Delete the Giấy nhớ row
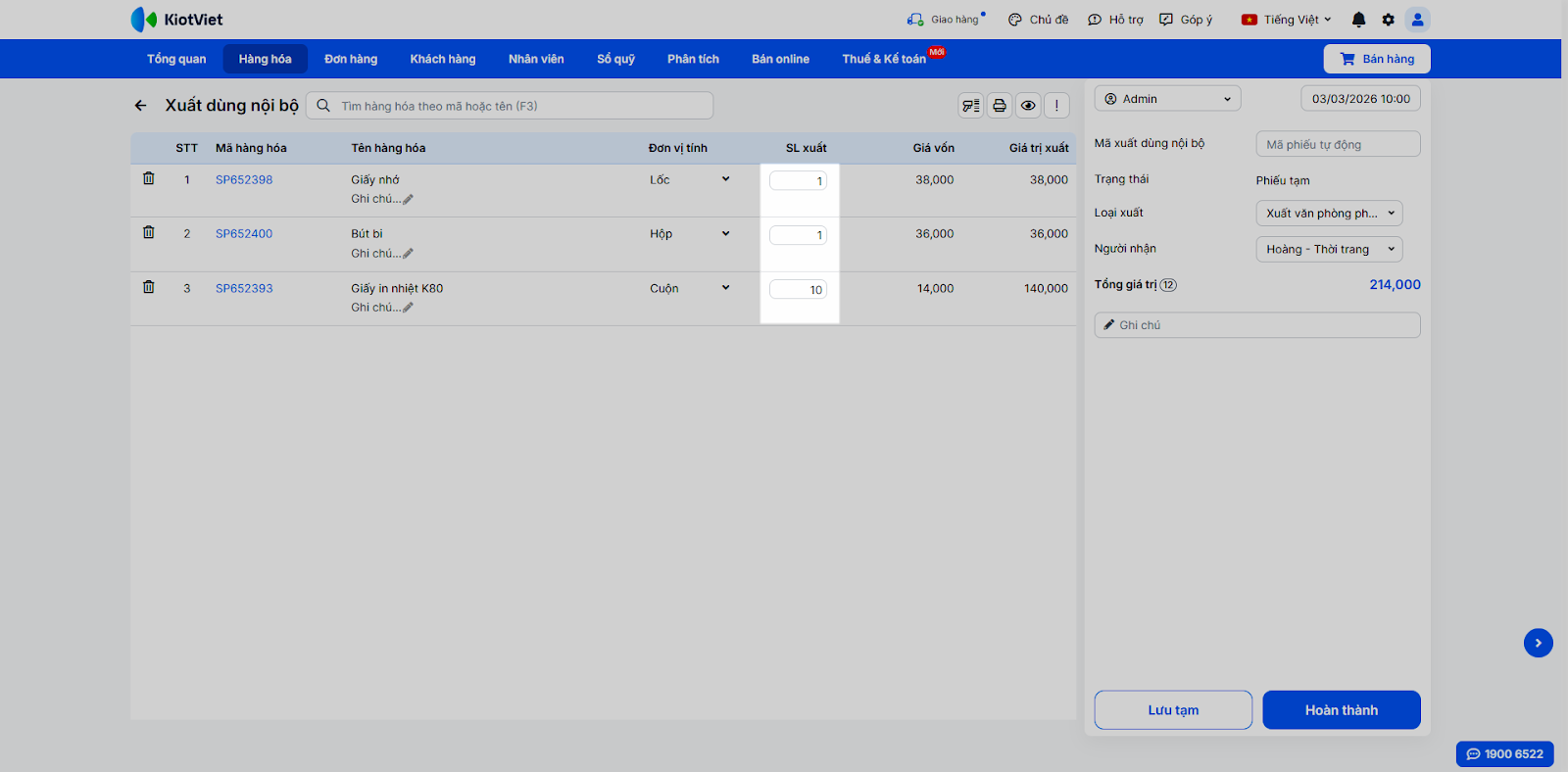The width and height of the screenshot is (1568, 772). (x=149, y=178)
